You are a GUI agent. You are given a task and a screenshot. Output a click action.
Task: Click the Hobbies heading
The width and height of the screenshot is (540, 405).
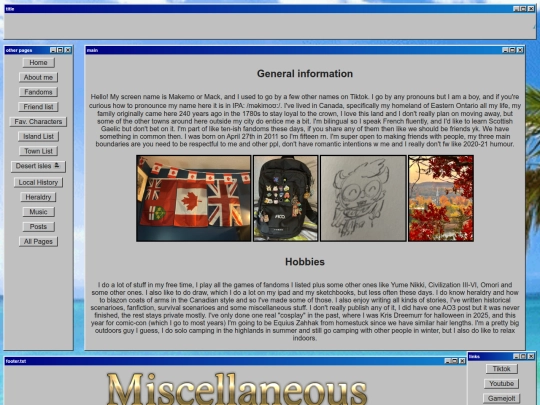tap(305, 262)
